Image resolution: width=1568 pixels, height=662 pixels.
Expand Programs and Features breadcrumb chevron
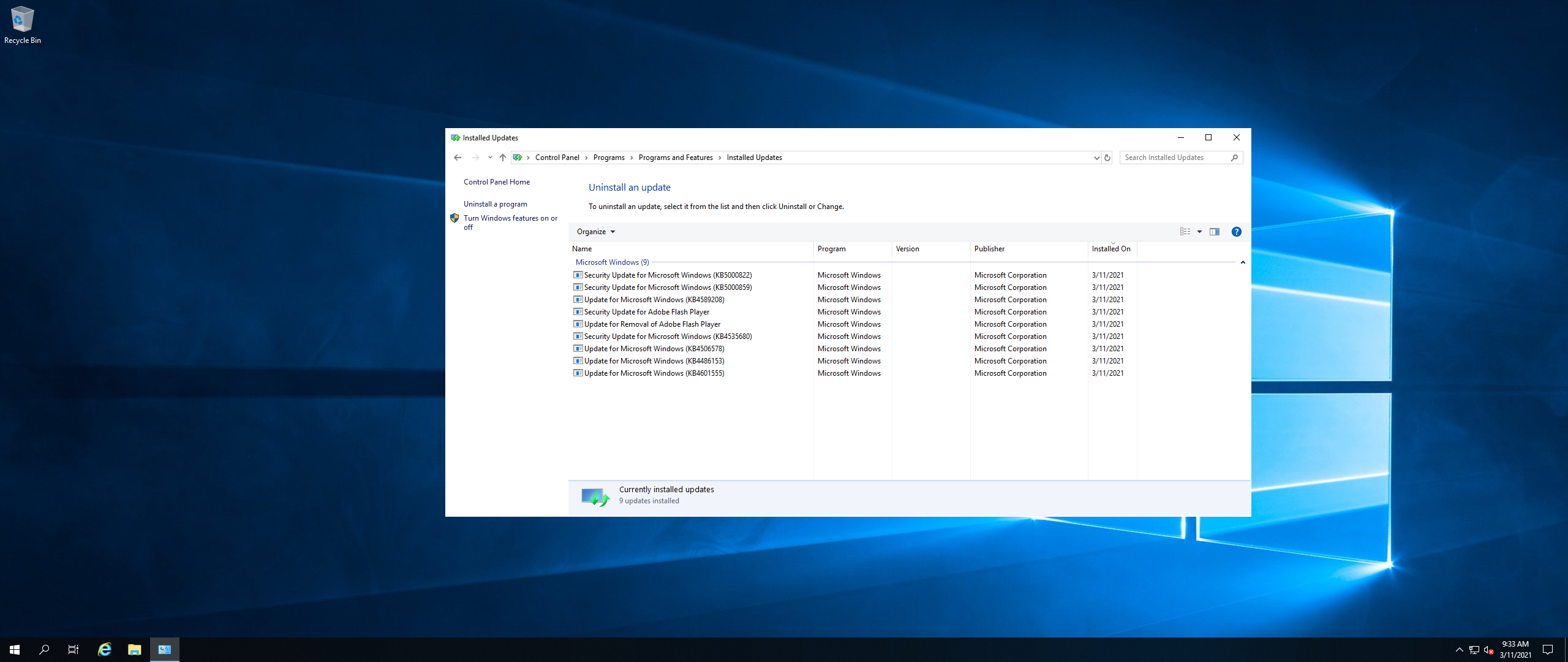(720, 158)
